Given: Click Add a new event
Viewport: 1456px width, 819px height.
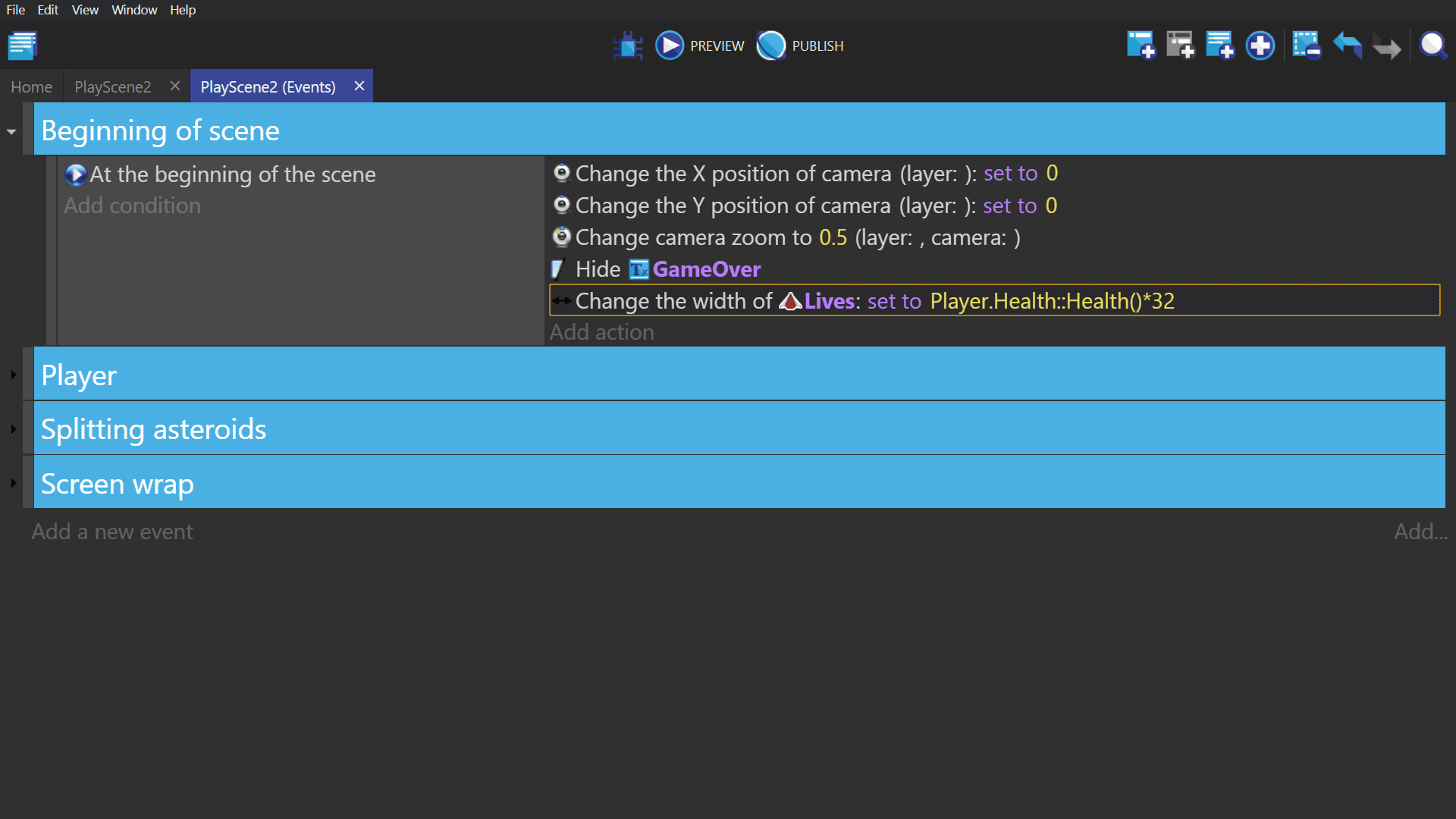Looking at the screenshot, I should tap(112, 532).
